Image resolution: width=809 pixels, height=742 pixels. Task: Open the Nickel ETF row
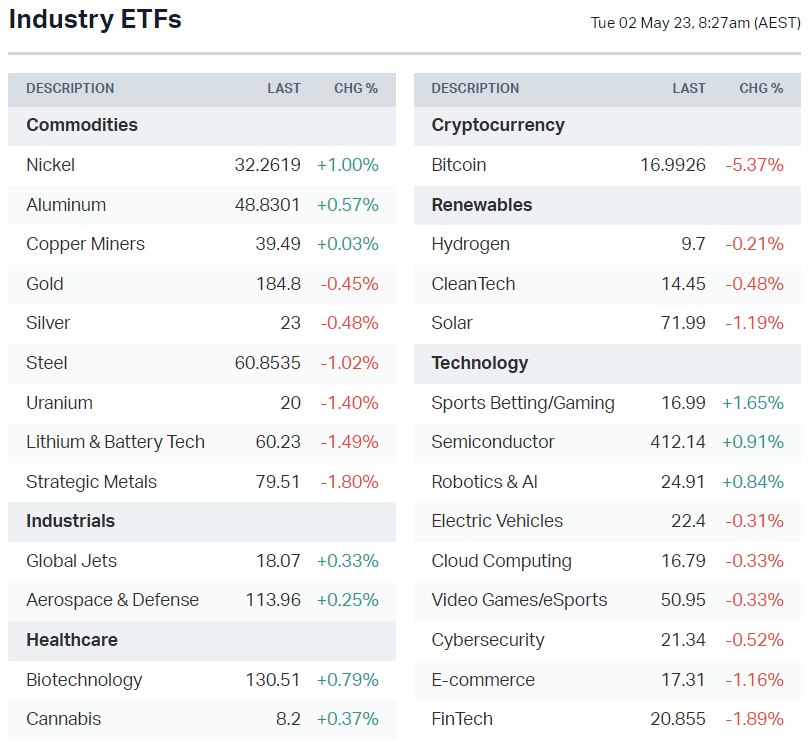(x=51, y=165)
